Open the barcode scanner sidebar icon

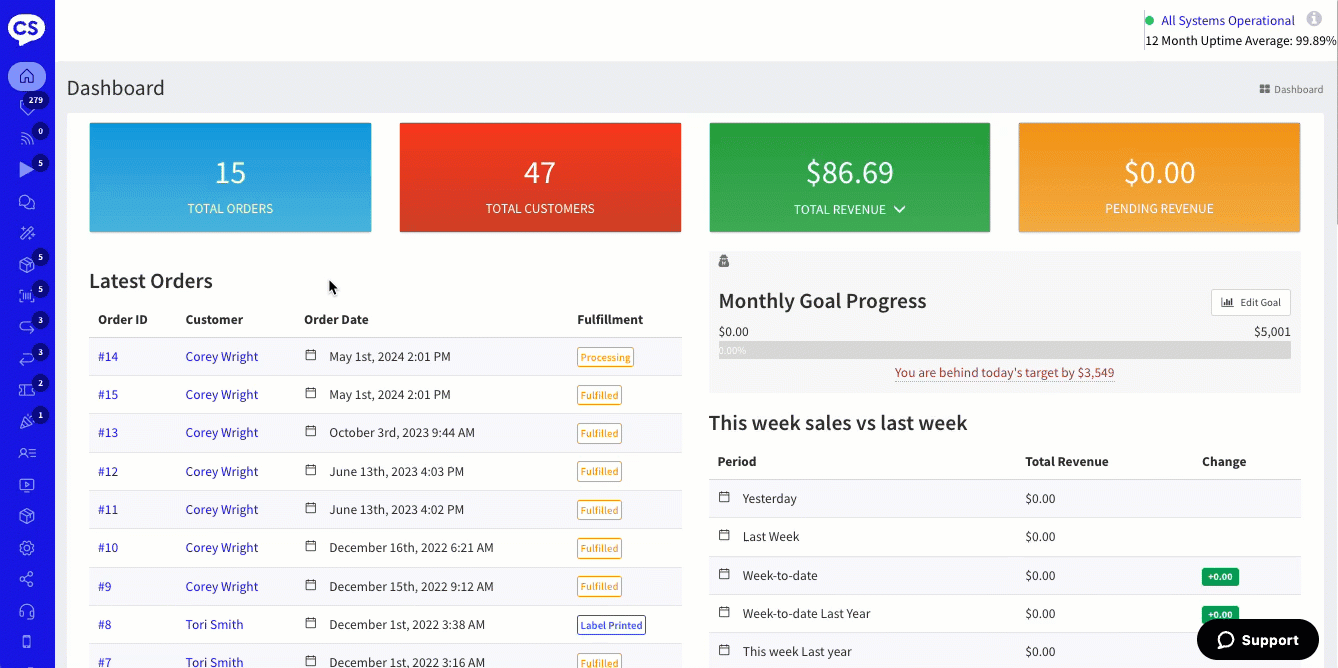pos(27,296)
